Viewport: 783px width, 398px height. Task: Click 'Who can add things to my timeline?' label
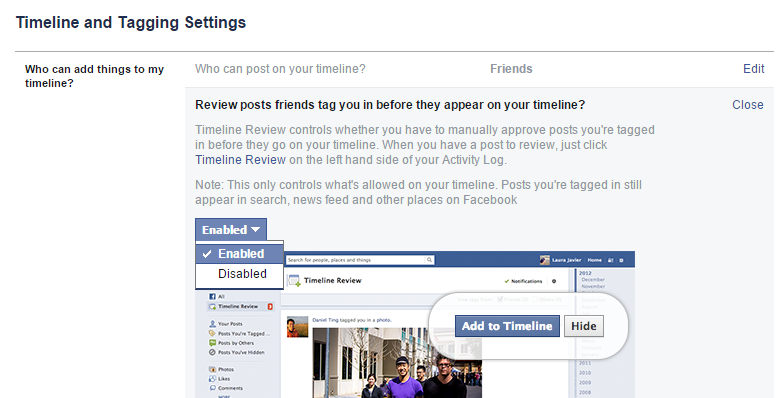pos(94,76)
